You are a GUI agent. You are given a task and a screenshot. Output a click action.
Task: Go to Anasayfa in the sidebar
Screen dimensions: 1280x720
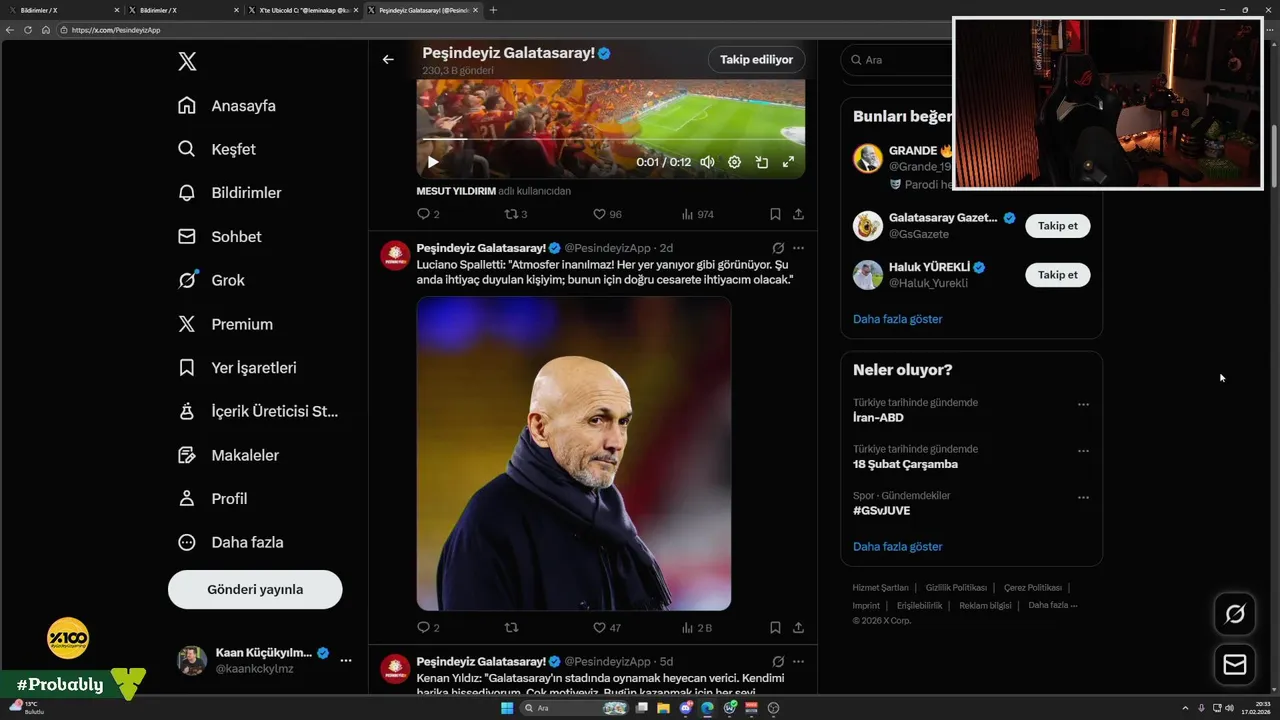click(x=227, y=106)
